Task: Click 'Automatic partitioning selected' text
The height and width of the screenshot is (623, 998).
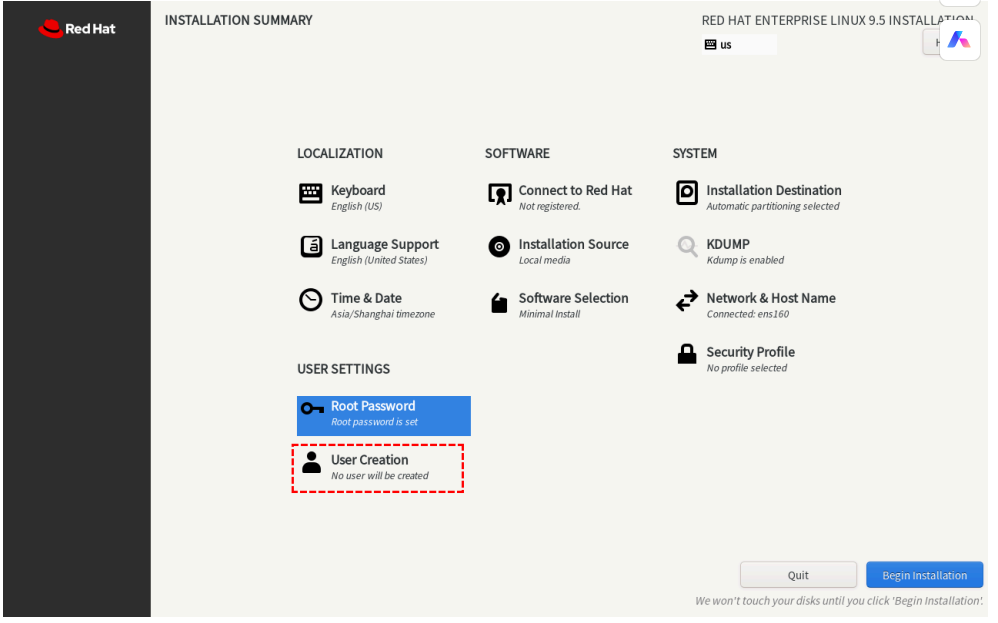Action: pyautogui.click(x=773, y=206)
